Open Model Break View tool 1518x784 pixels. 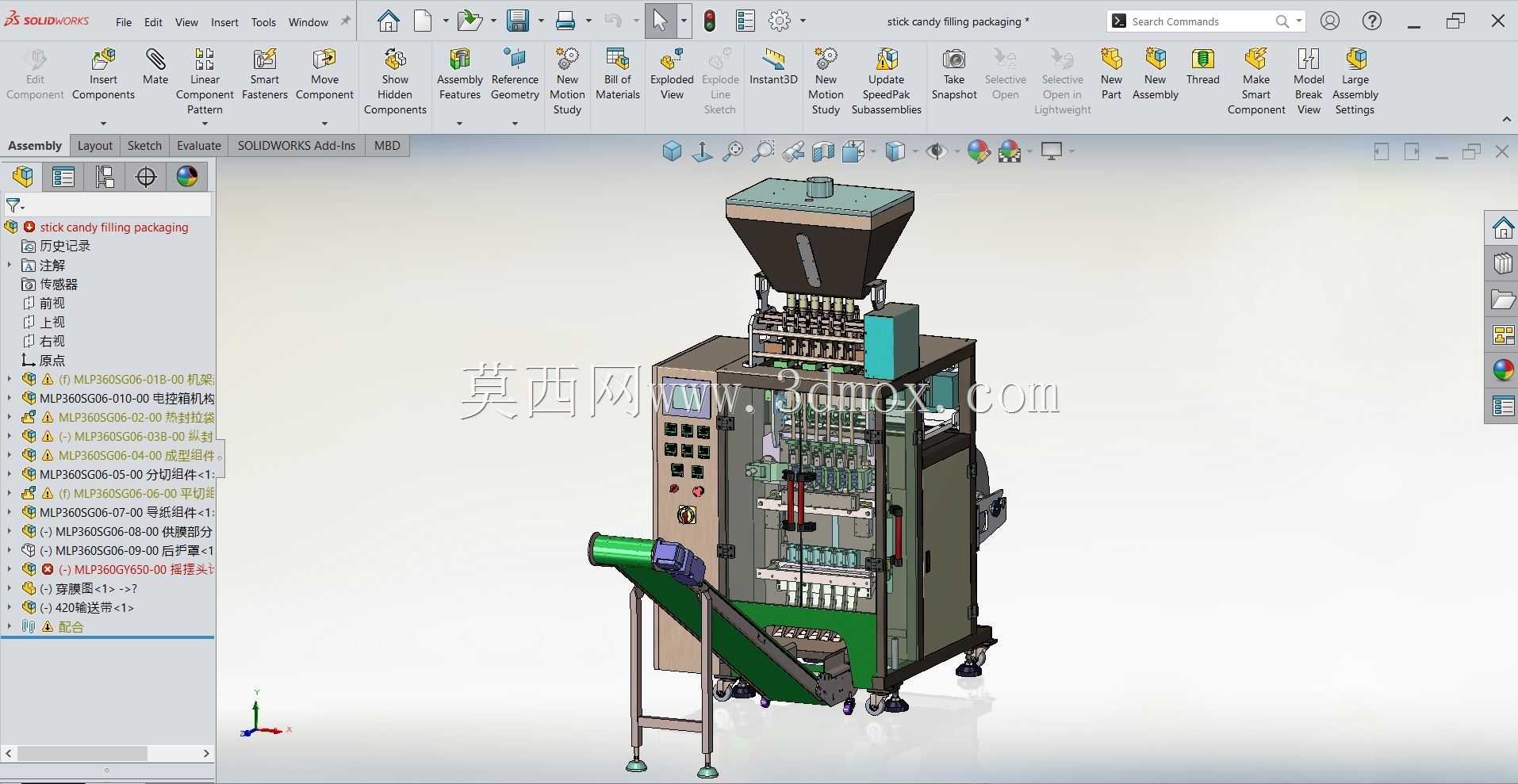[x=1309, y=82]
